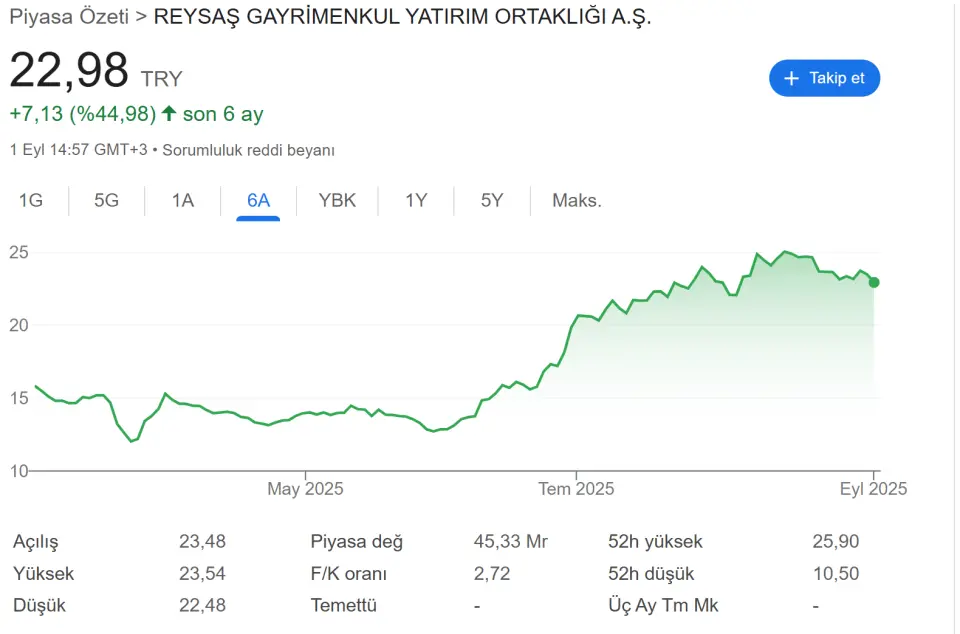This screenshot has height=634, width=960.
Task: Click the son 6 ay label
Action: pos(223,114)
